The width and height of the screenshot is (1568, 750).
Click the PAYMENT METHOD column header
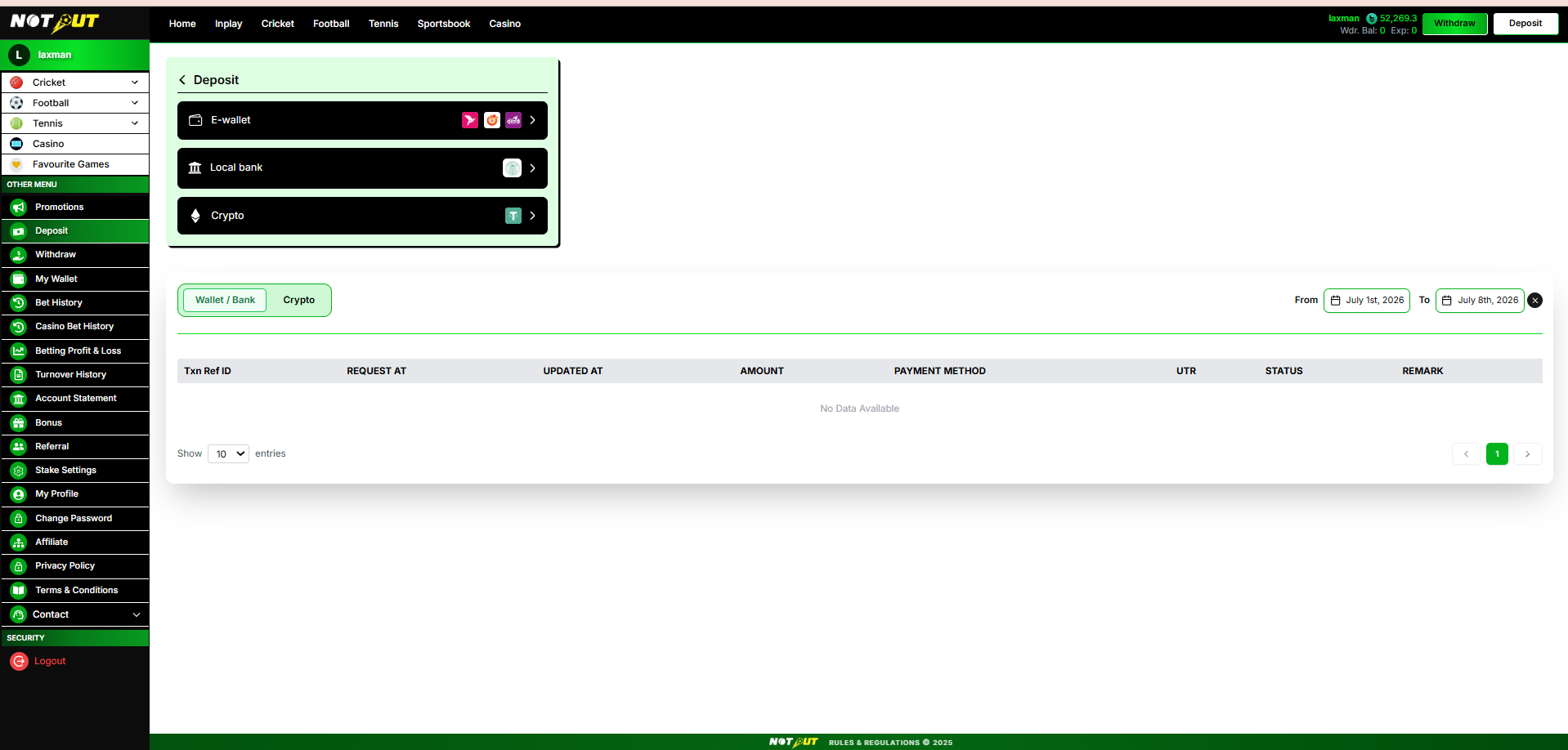940,371
